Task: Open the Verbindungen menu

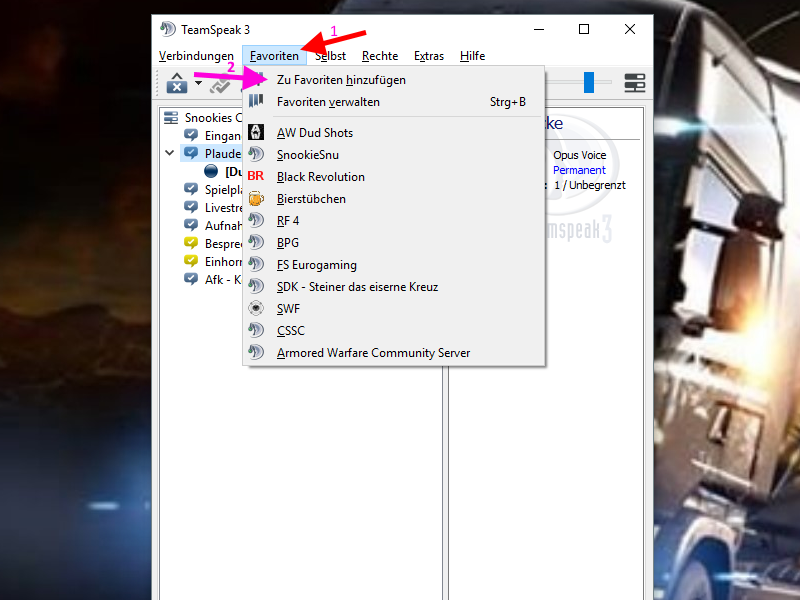Action: [196, 56]
